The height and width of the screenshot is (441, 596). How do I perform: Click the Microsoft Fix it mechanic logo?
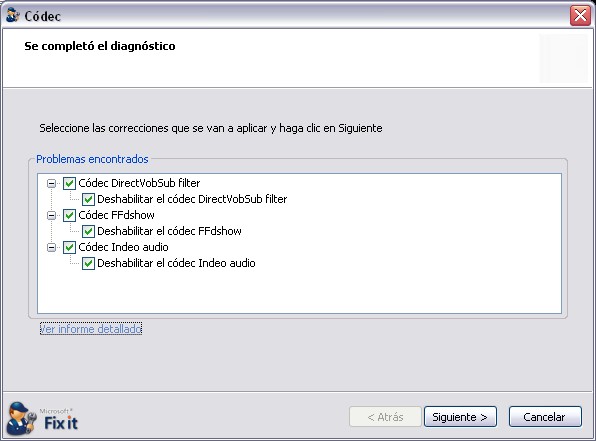22,419
